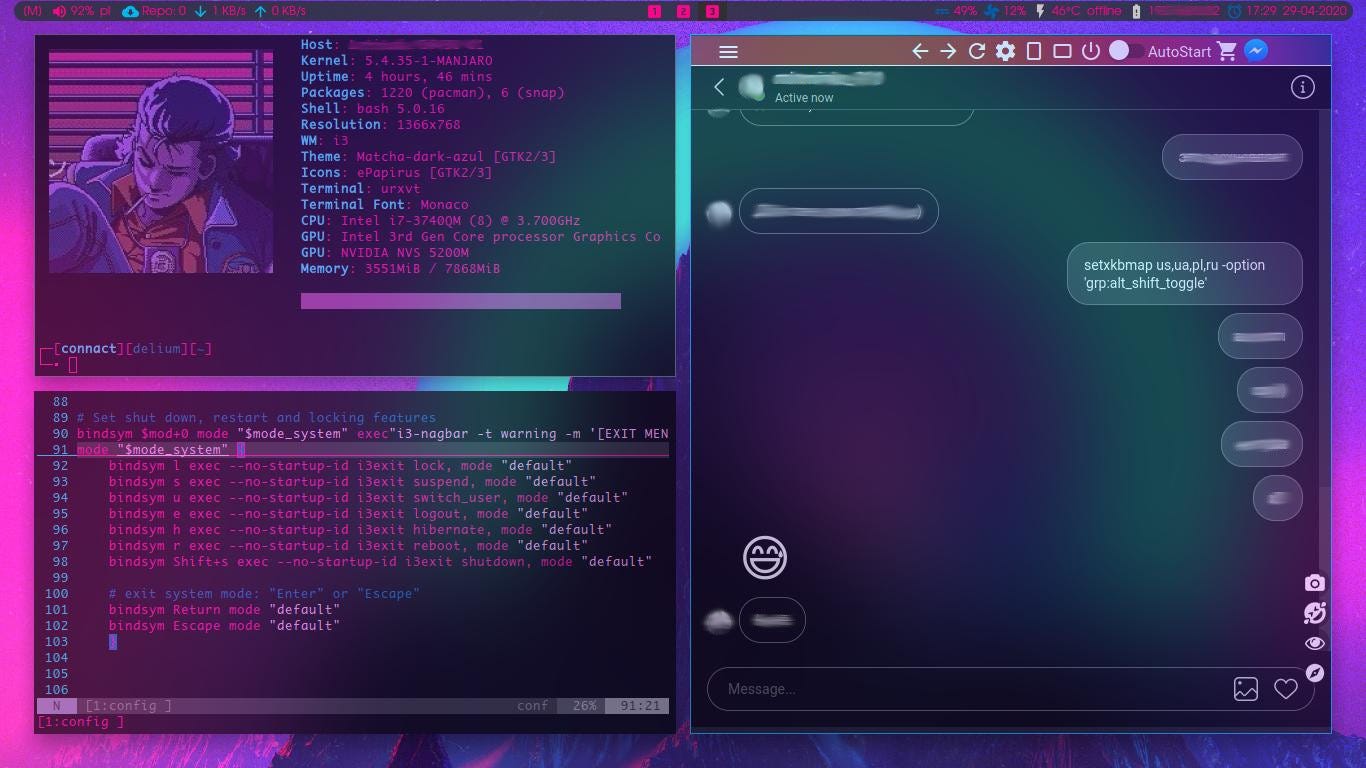Collapse back to the conversation list

click(x=719, y=87)
